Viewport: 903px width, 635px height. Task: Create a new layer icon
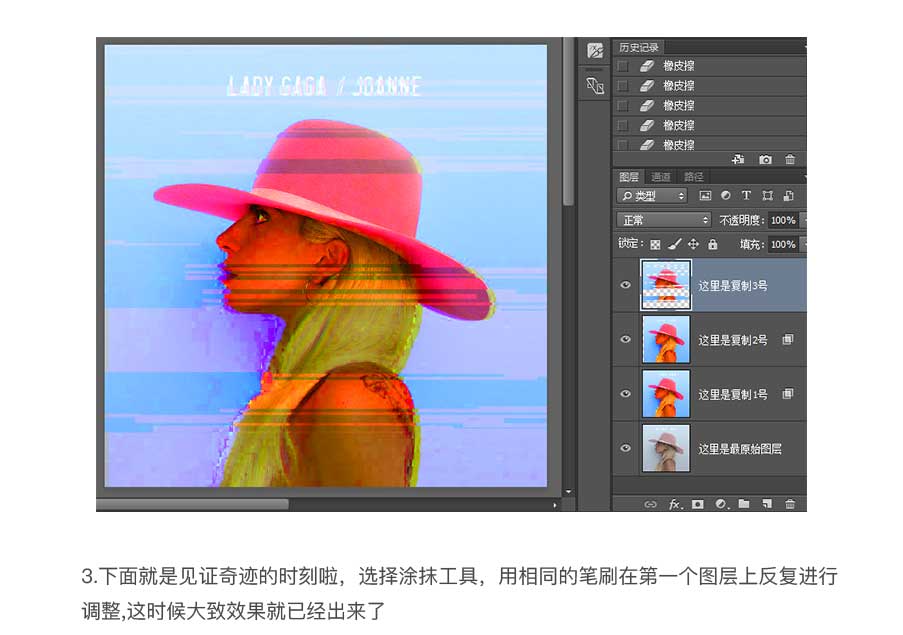tap(767, 504)
